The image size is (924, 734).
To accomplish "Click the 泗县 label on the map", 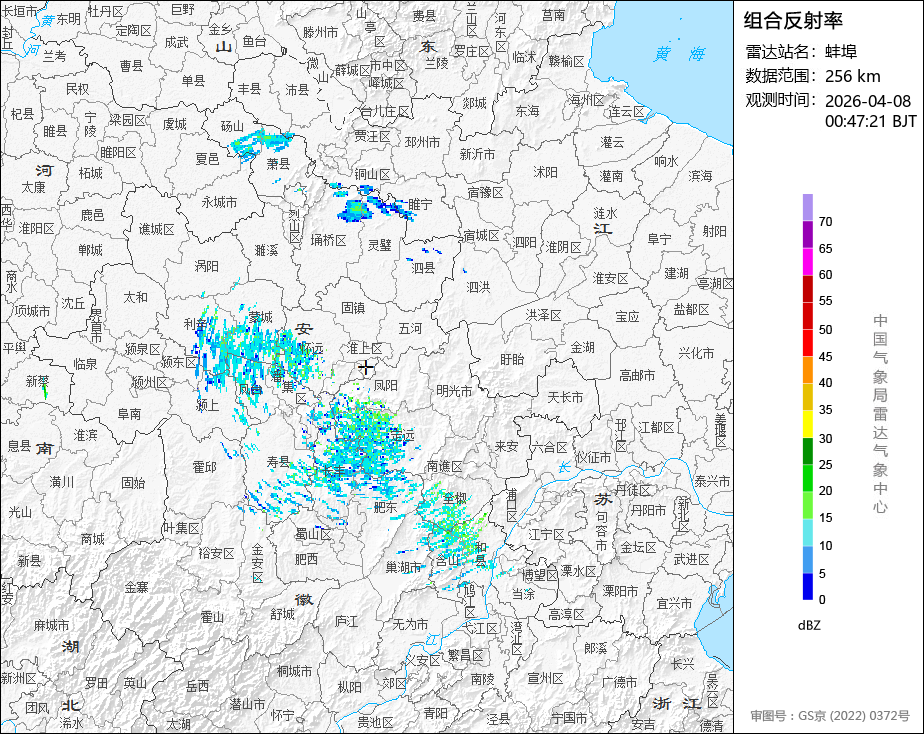I will point(423,268).
